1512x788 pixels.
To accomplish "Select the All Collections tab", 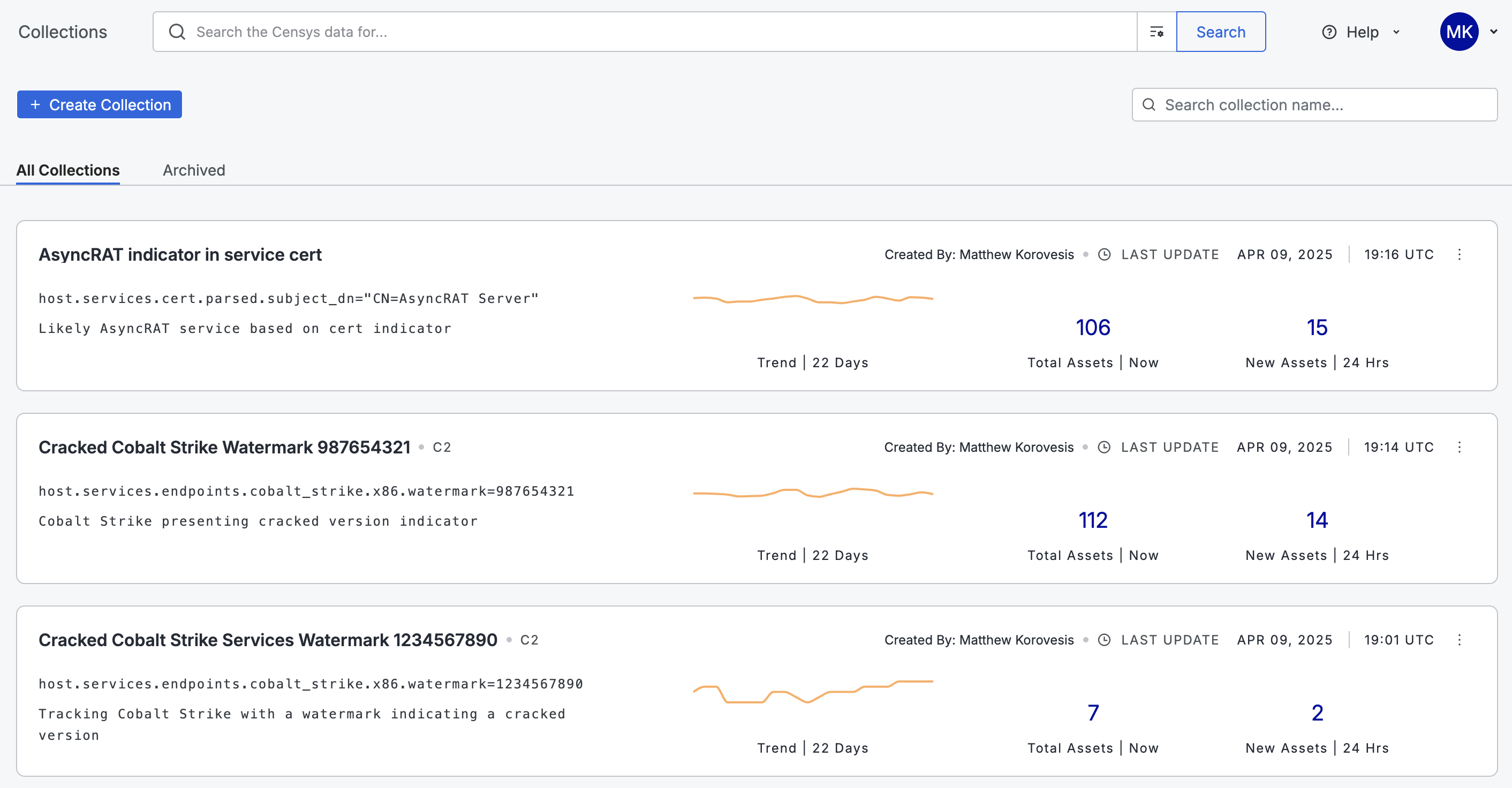I will click(68, 170).
